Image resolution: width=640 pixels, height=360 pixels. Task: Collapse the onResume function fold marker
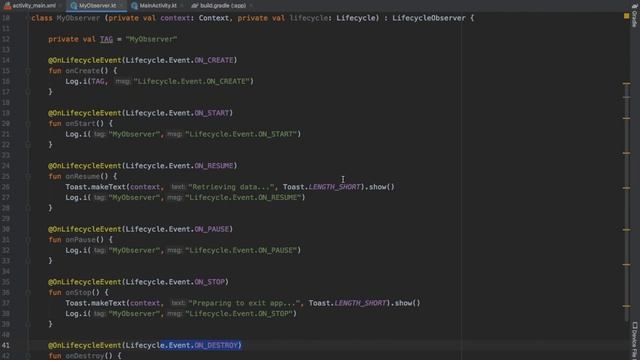pos(28,176)
